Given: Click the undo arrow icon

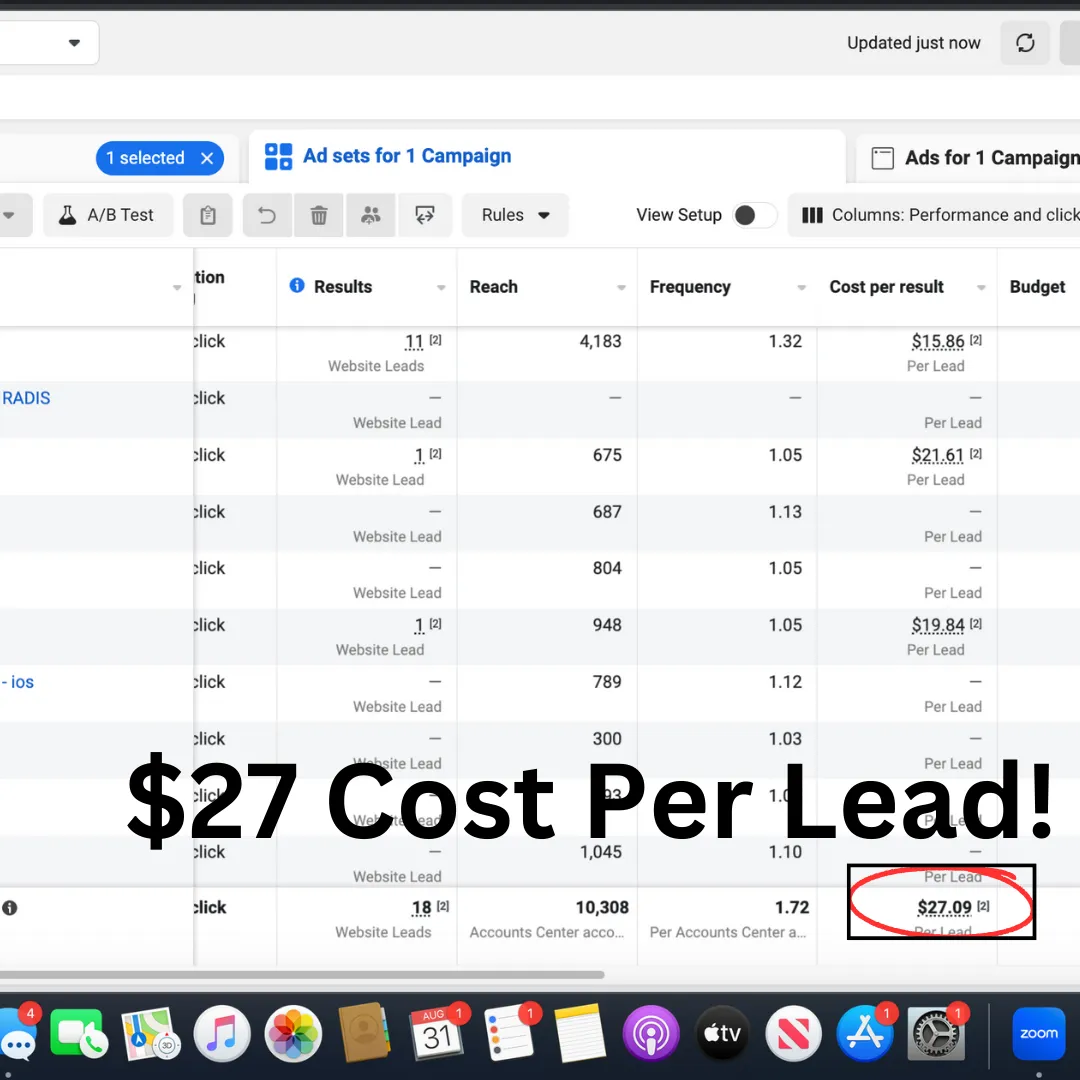Looking at the screenshot, I should point(267,216).
